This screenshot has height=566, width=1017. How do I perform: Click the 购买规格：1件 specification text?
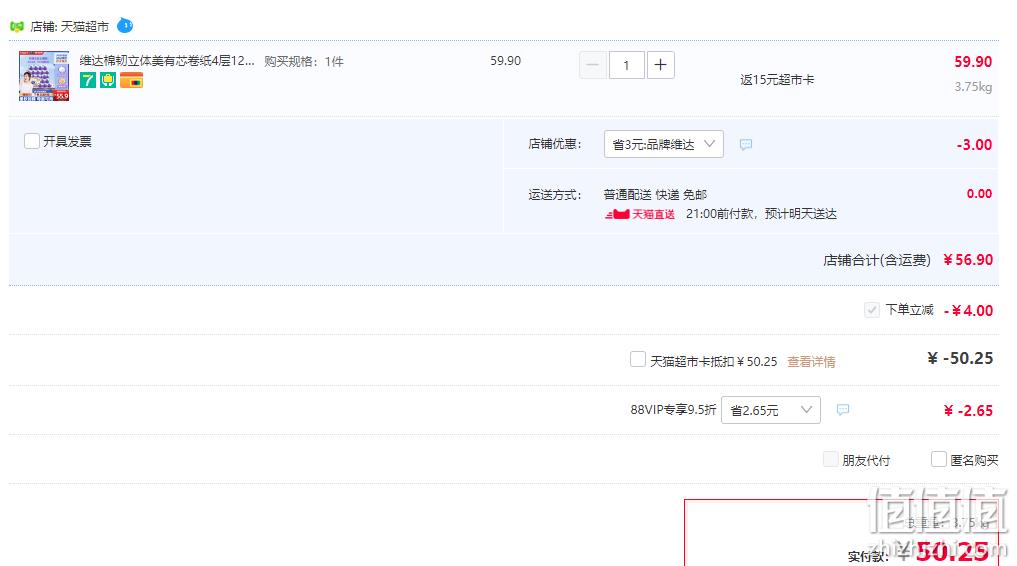(304, 62)
